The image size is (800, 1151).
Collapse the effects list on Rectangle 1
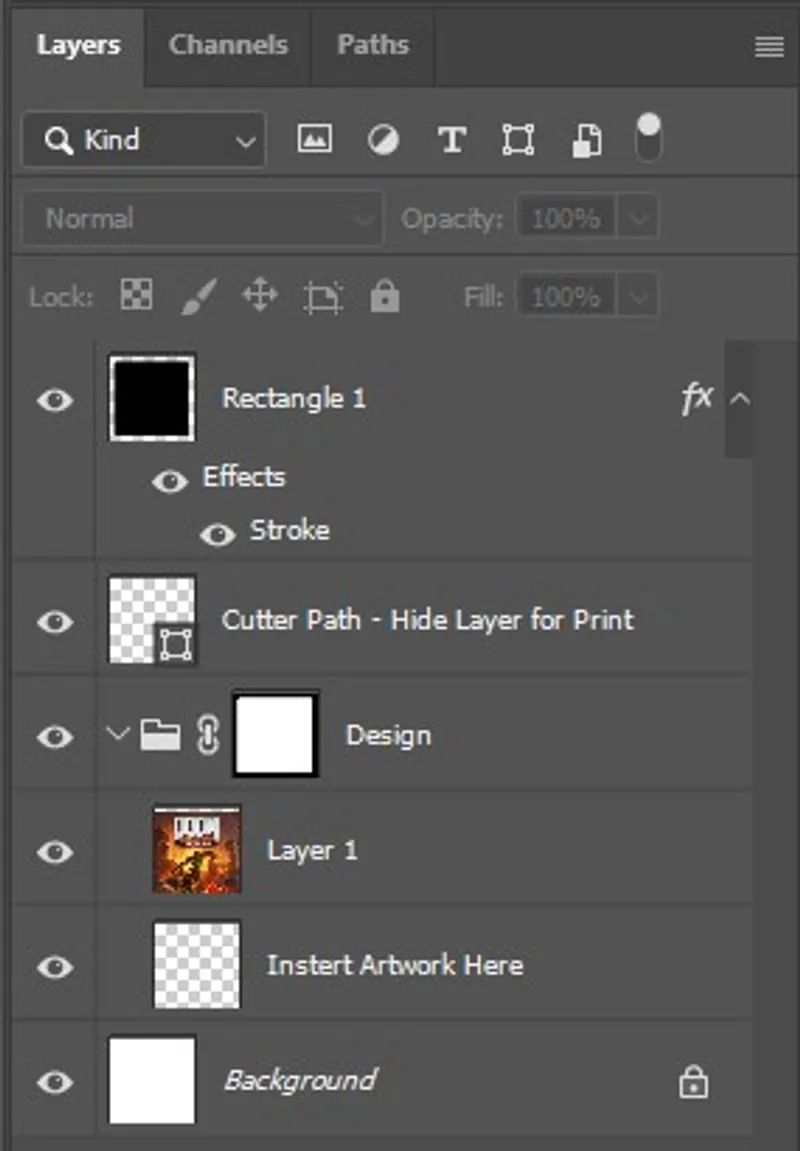[741, 398]
